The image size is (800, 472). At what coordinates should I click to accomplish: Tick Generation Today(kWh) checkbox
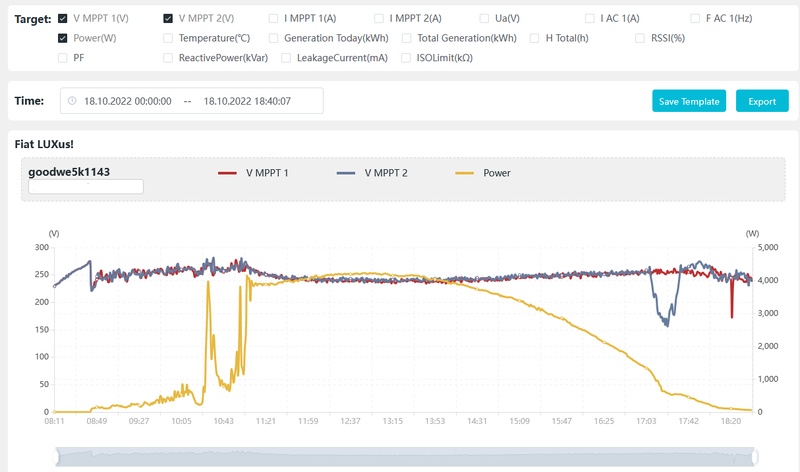(x=273, y=38)
